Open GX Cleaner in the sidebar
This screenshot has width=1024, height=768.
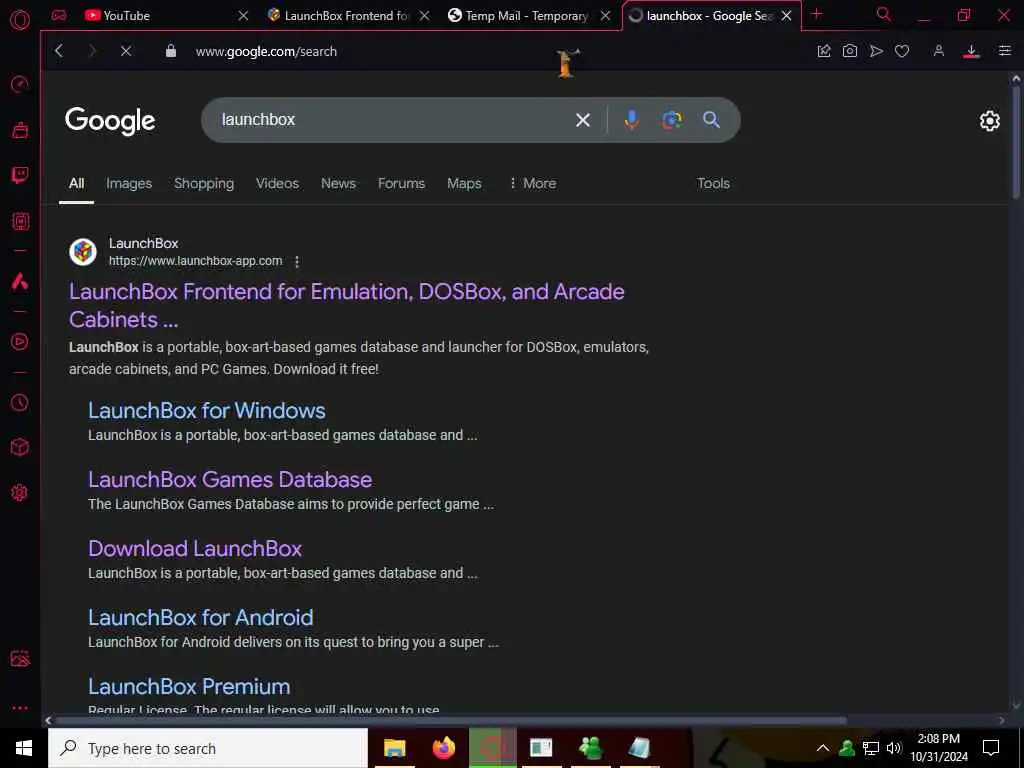click(x=20, y=130)
